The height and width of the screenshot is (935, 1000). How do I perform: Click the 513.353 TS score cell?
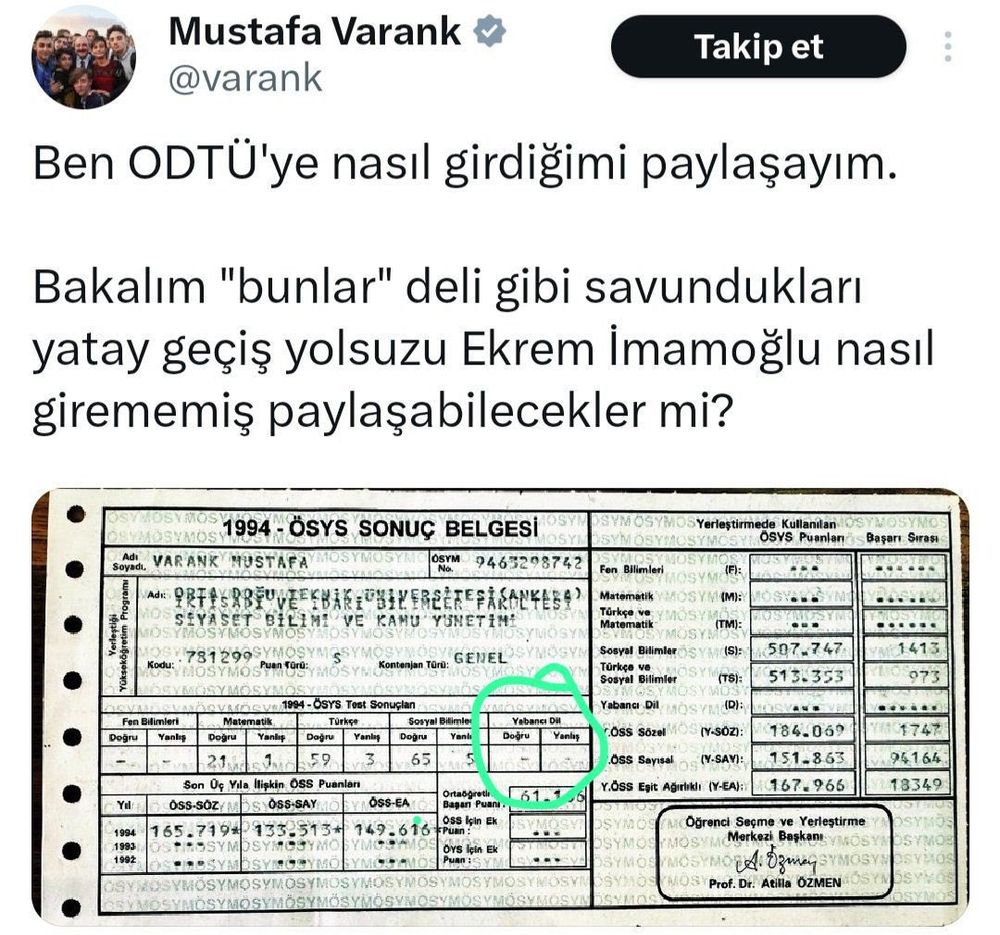click(805, 676)
